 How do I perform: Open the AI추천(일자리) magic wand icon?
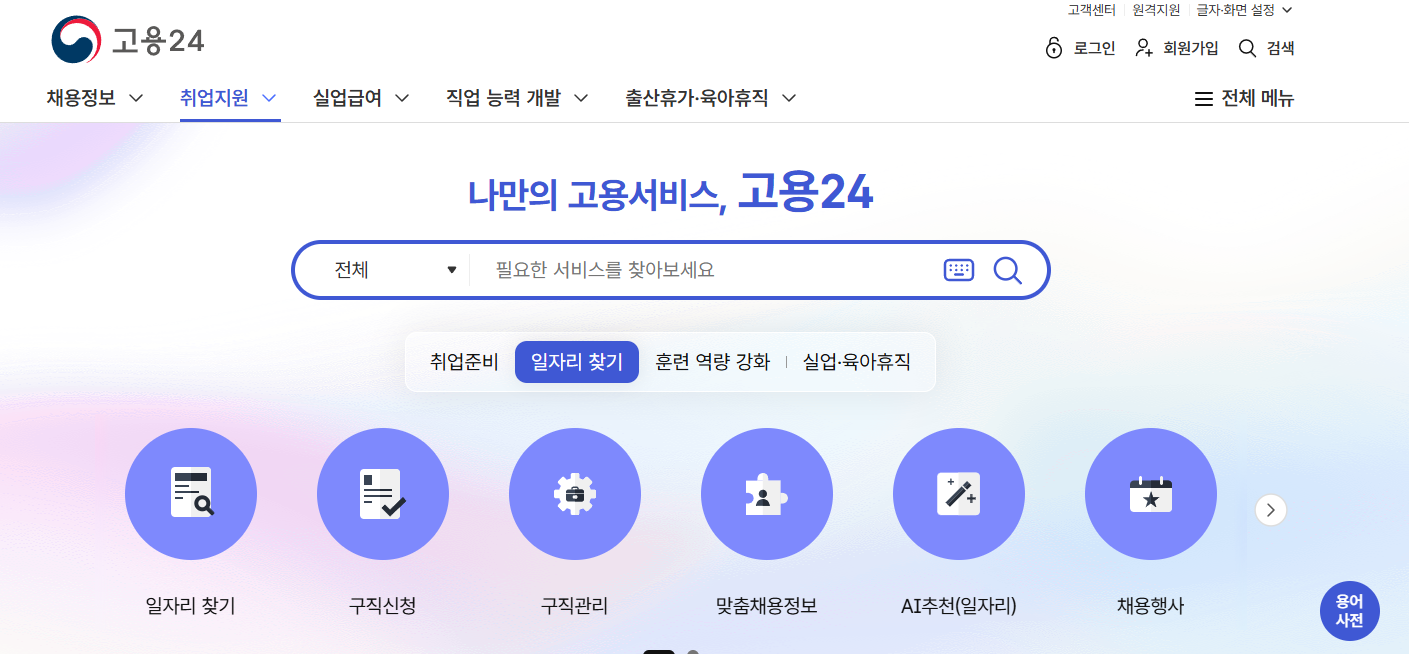click(x=959, y=493)
